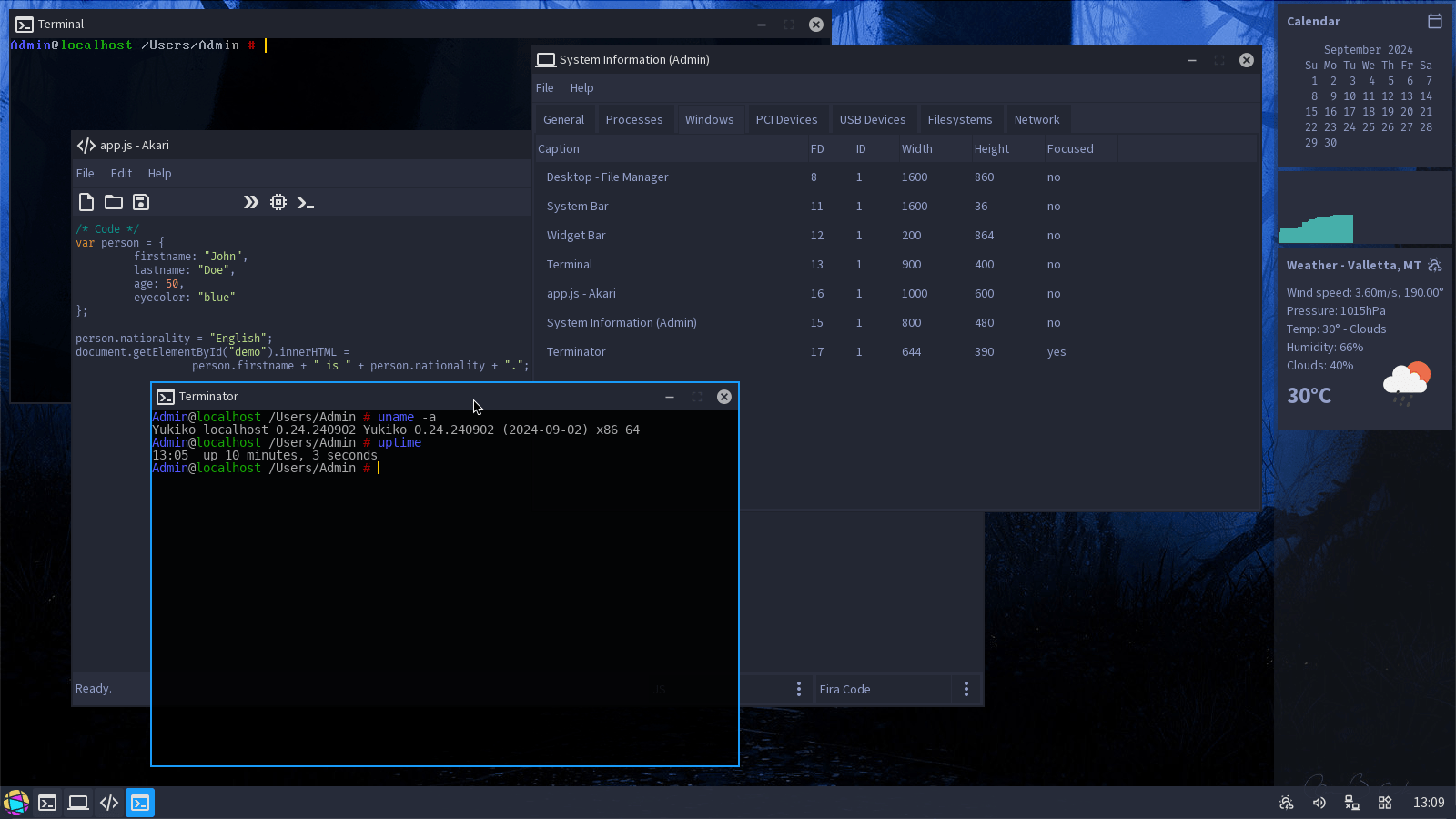This screenshot has width=1456, height=819.
Task: Click the terminal prompt icon in Akari toolbar
Action: click(x=306, y=203)
